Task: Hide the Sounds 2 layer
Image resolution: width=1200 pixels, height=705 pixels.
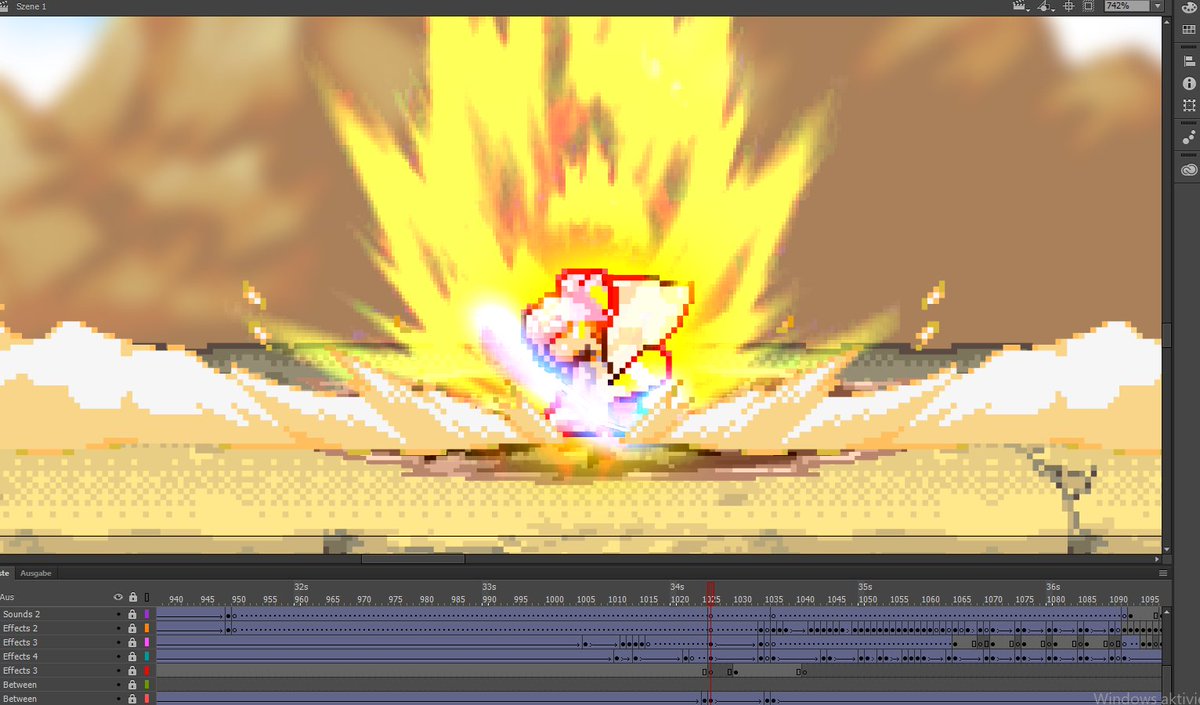Action: pyautogui.click(x=118, y=614)
